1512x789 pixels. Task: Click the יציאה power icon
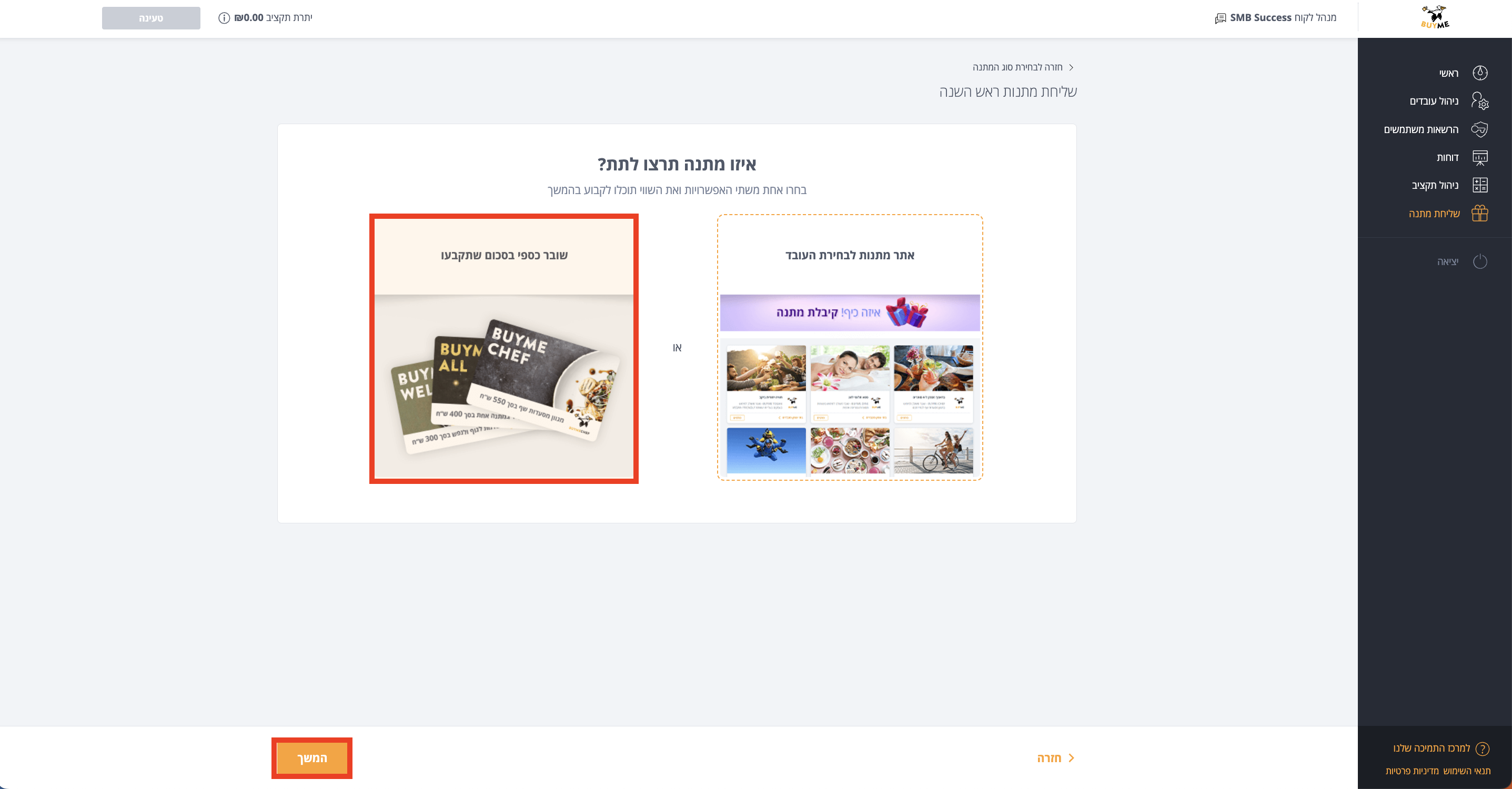click(1480, 261)
